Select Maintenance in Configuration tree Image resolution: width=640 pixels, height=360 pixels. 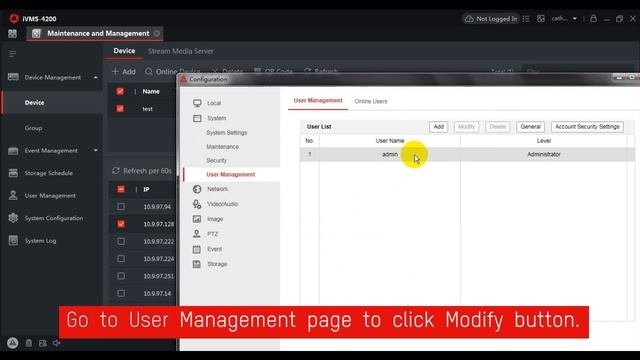tap(222, 147)
